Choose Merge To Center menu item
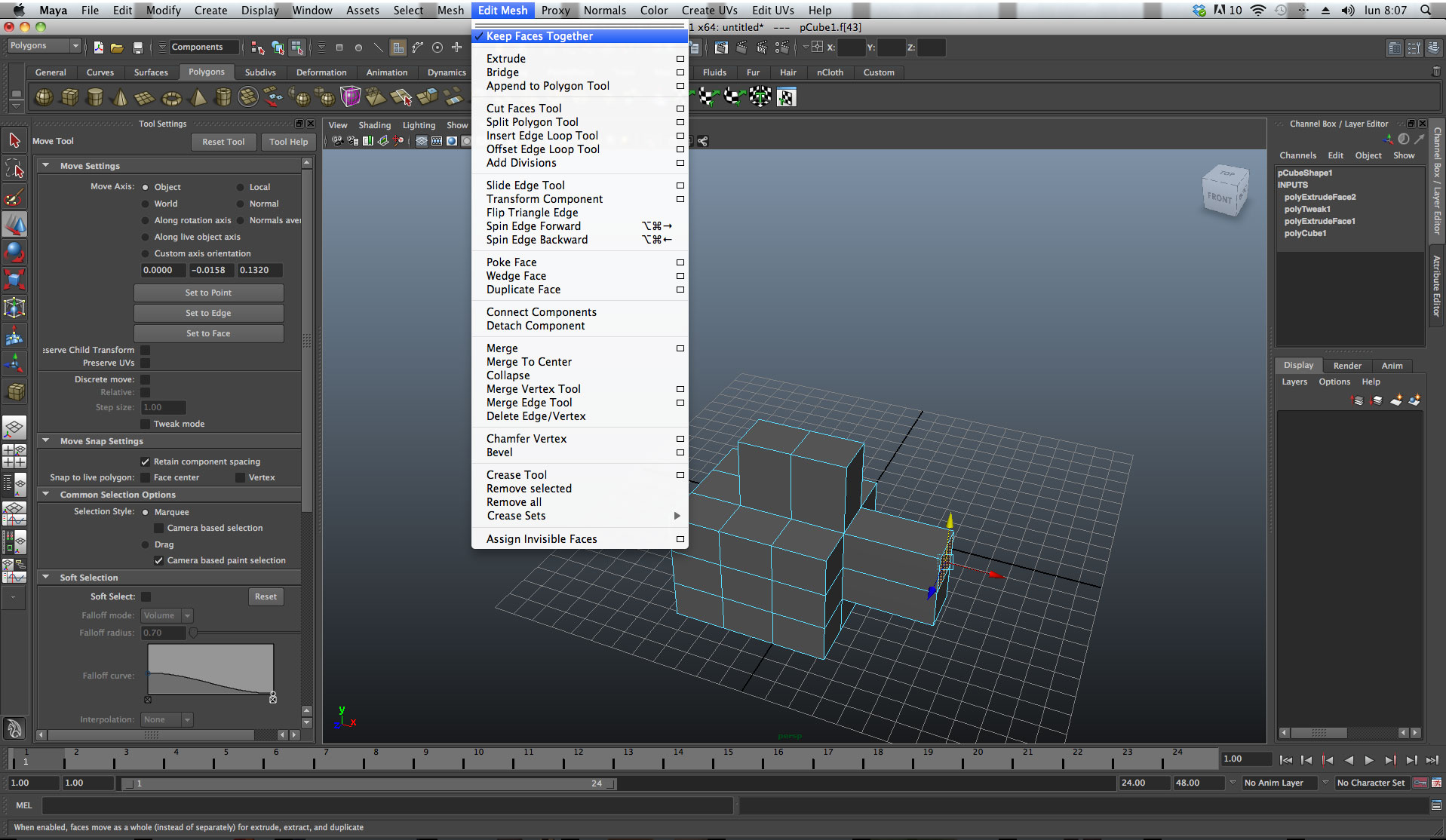Image resolution: width=1446 pixels, height=840 pixels. click(529, 362)
